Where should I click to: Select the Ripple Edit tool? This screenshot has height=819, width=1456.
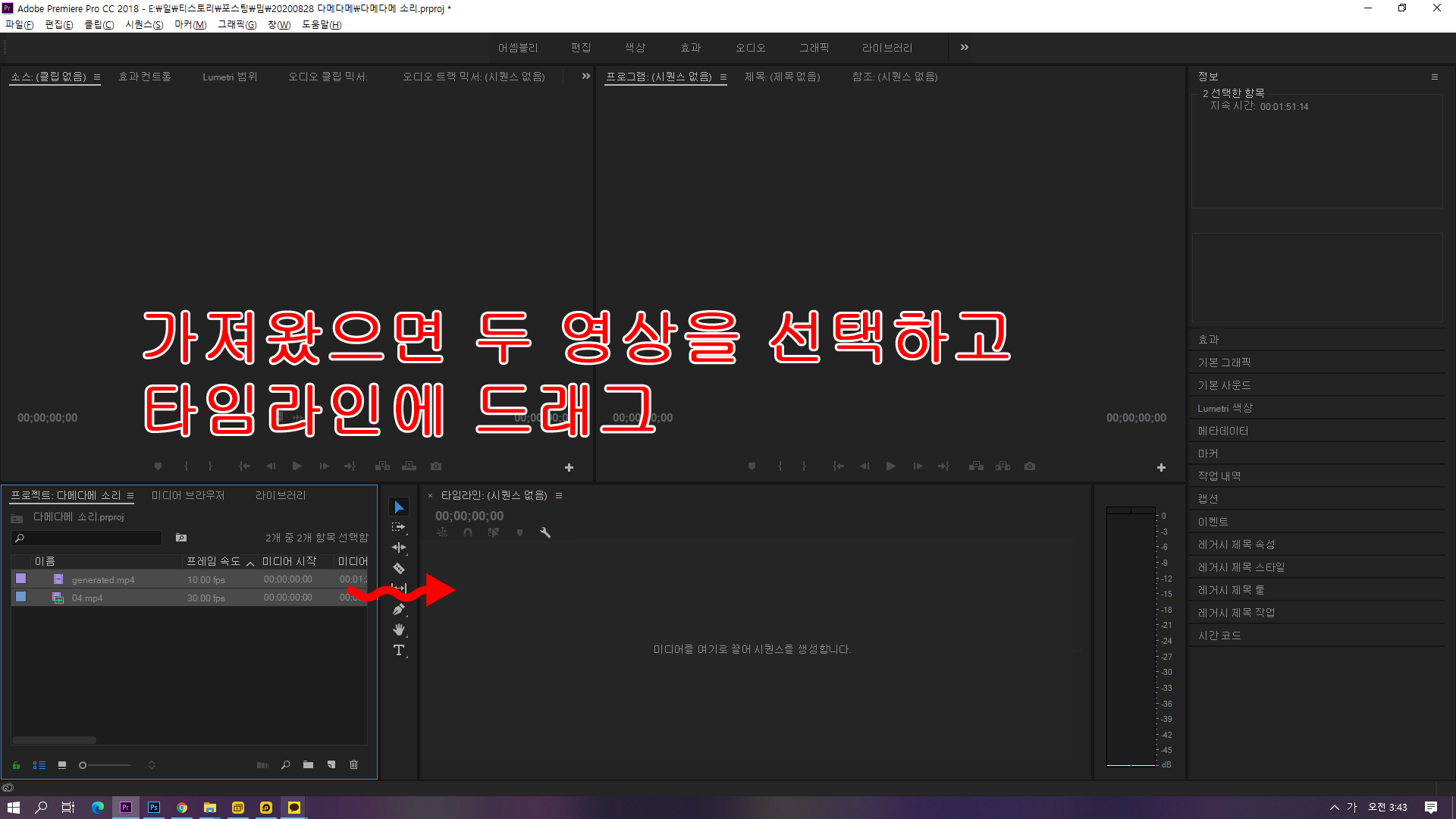399,548
